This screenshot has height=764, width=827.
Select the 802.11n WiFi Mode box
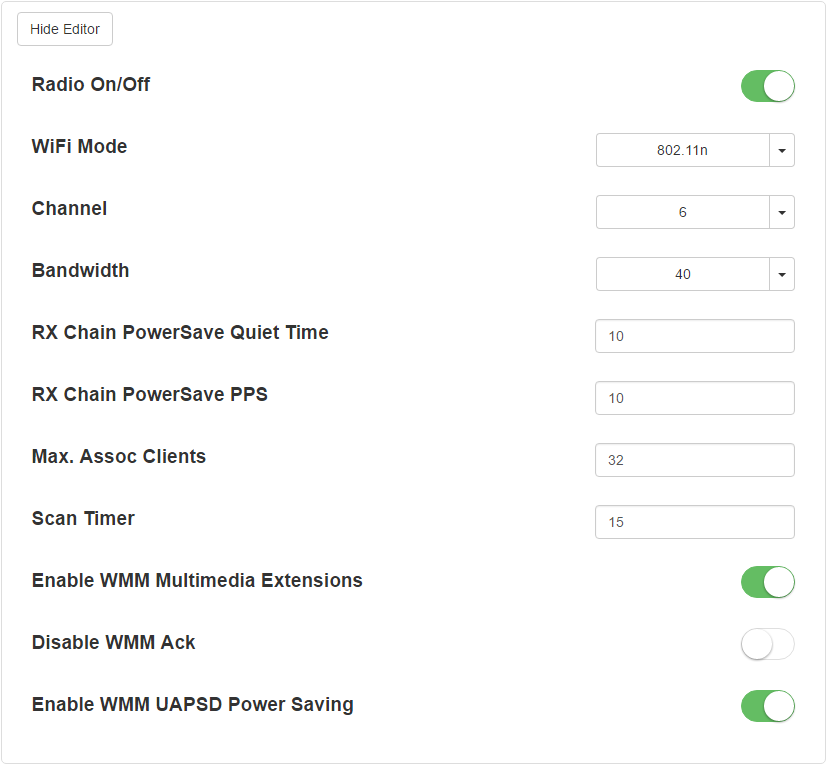point(682,150)
